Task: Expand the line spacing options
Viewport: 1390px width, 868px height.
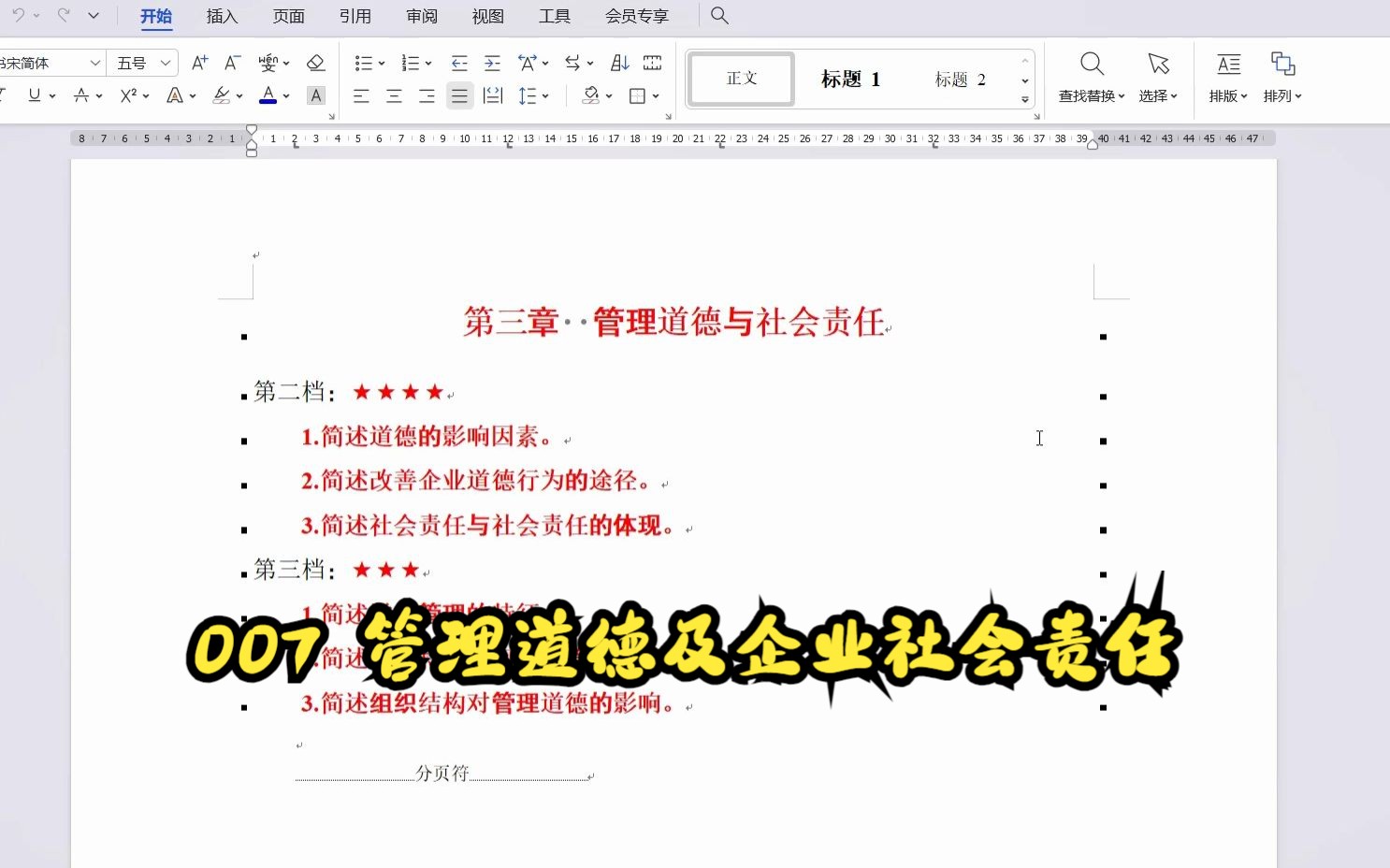Action: point(543,94)
